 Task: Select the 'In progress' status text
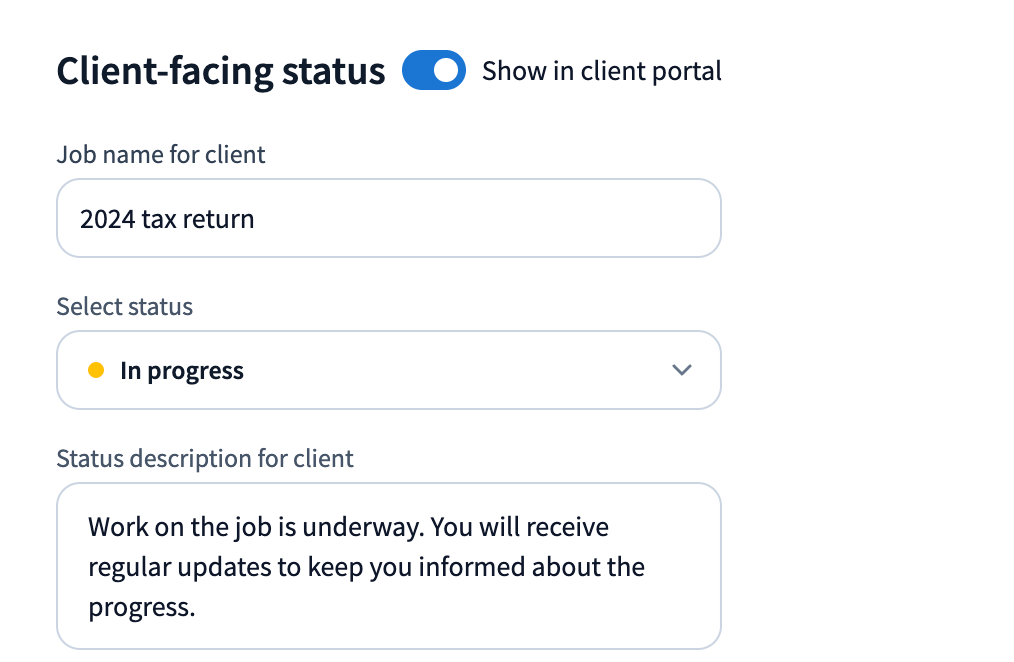point(182,371)
